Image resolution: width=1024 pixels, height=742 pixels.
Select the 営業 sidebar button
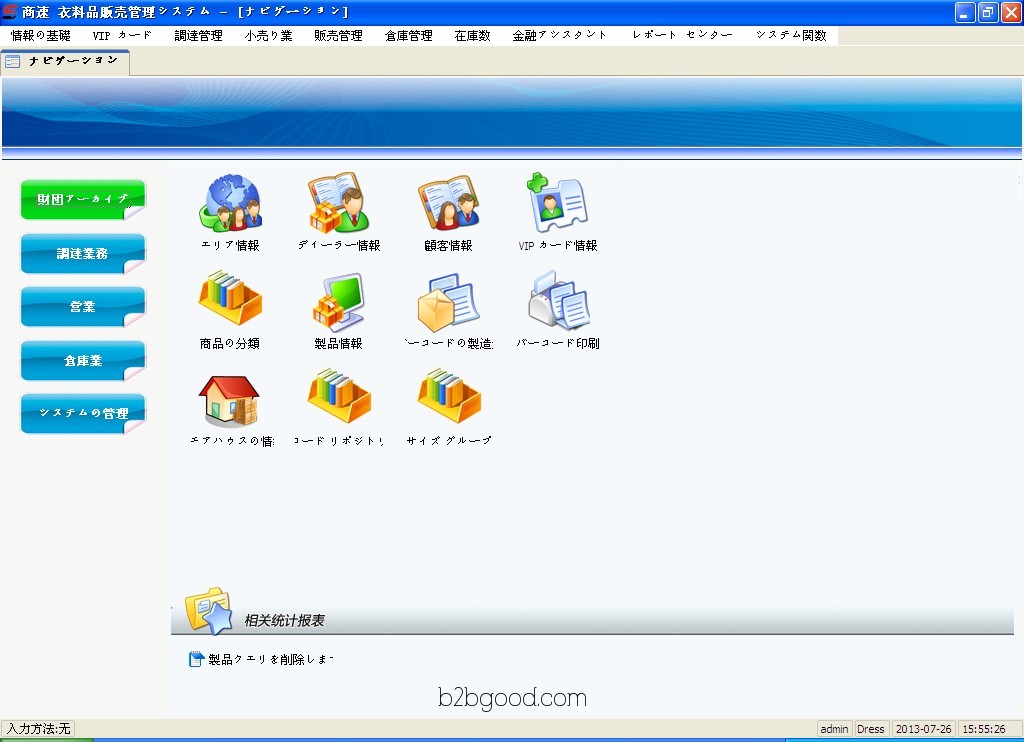82,307
